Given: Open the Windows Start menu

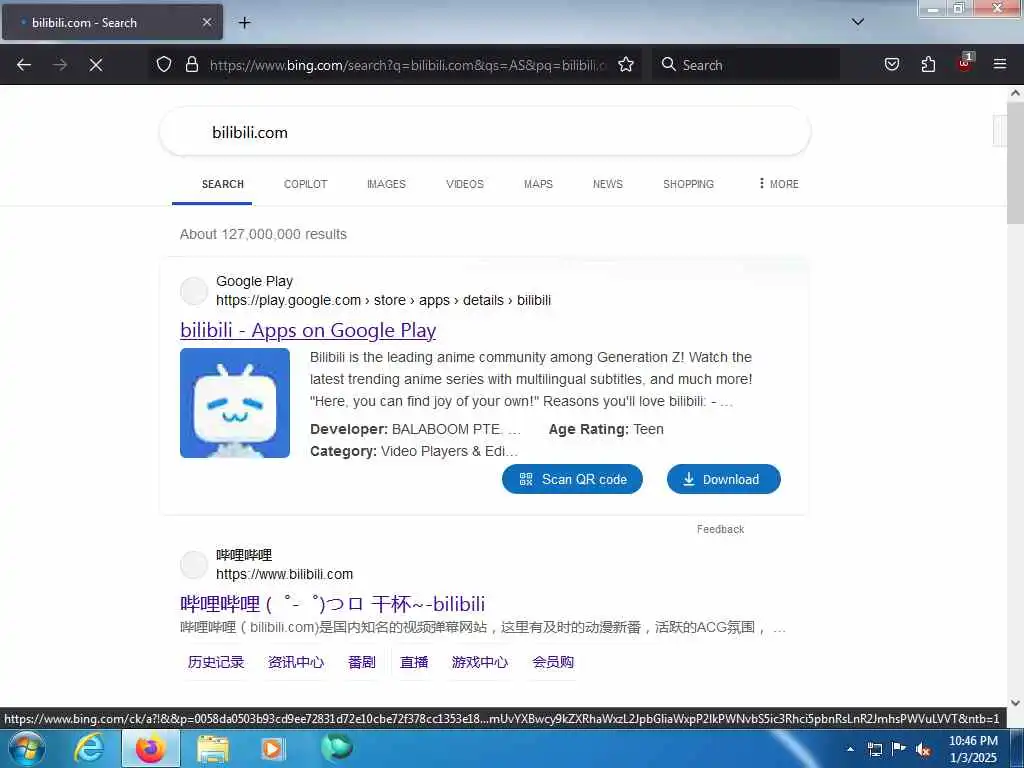Looking at the screenshot, I should click(27, 748).
